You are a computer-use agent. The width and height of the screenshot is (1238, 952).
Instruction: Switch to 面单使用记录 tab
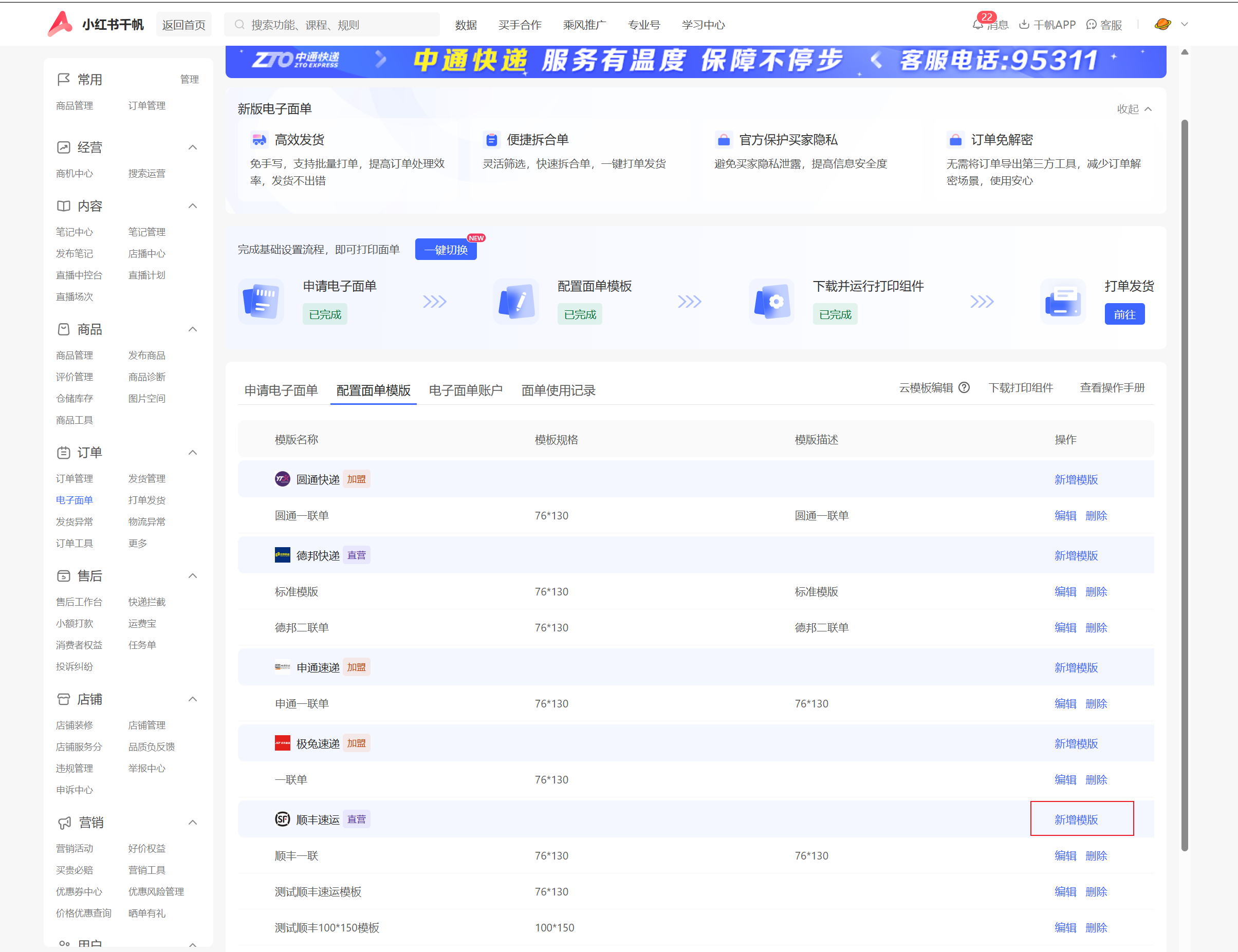[558, 390]
